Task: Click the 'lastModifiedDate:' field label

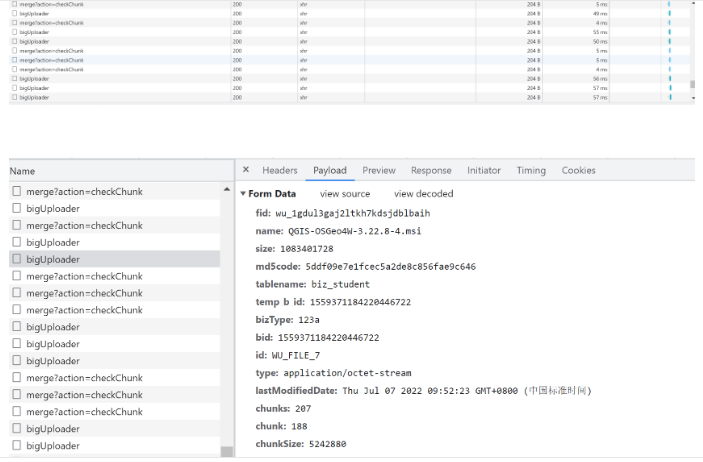Action: [x=296, y=391]
